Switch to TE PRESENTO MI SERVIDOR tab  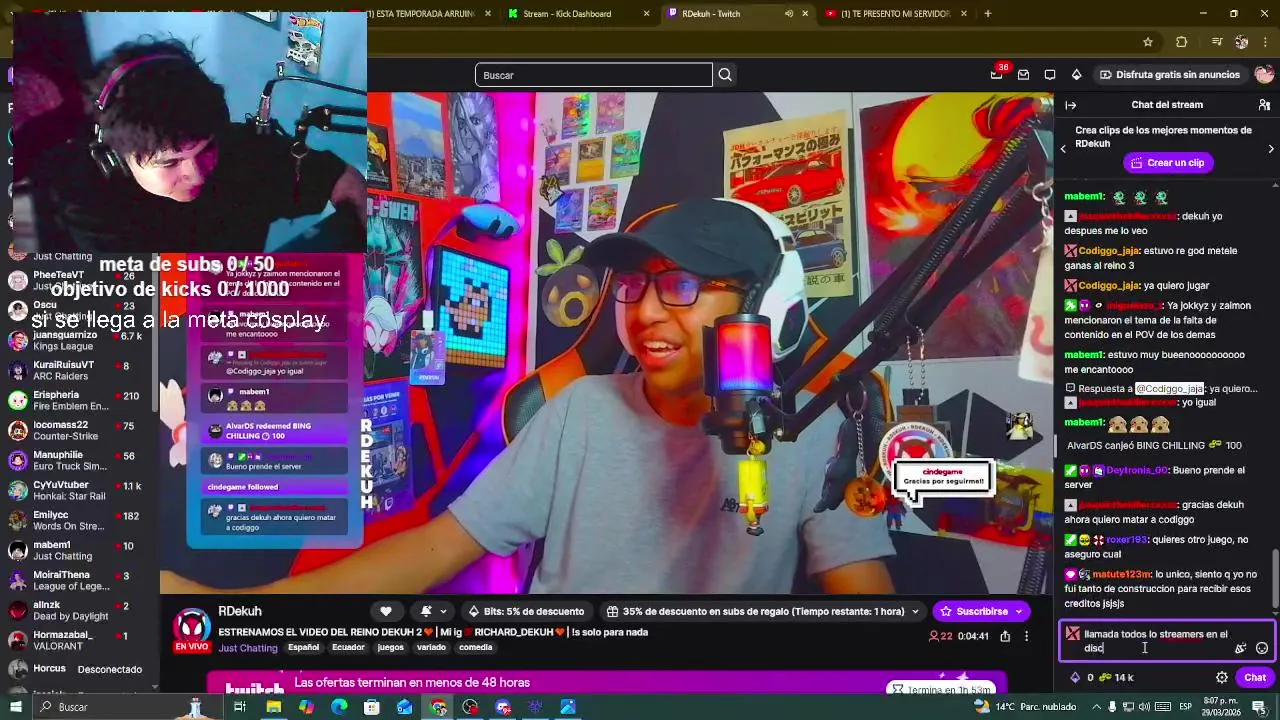pos(896,14)
